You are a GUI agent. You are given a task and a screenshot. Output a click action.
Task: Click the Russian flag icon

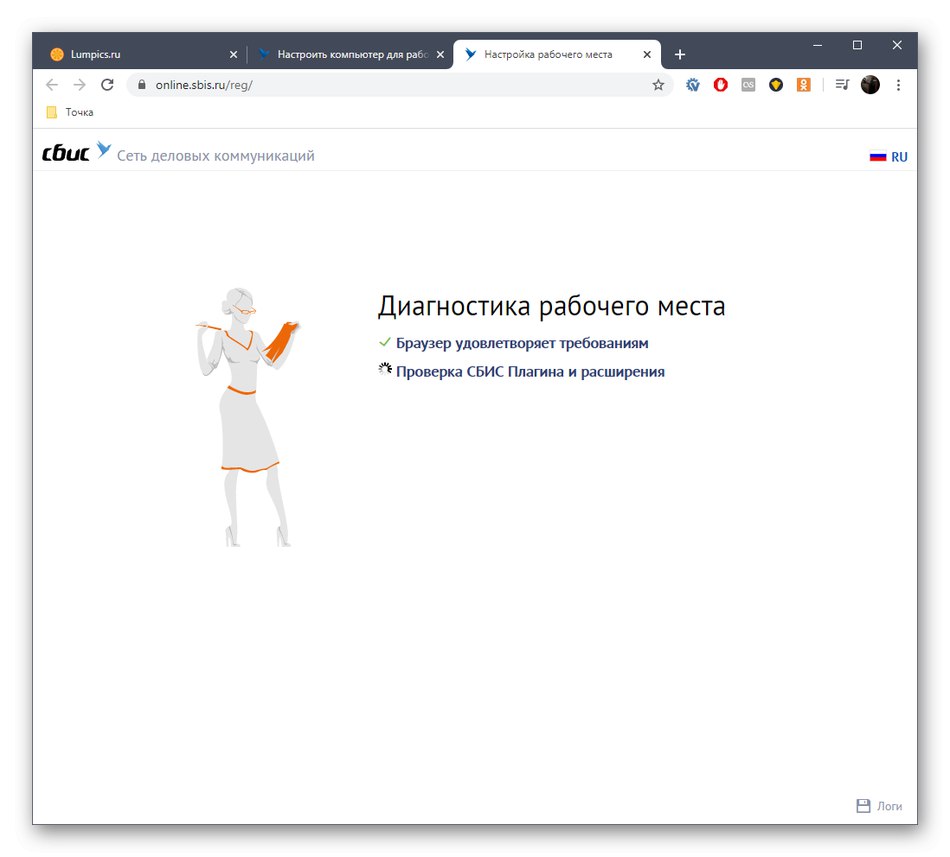(878, 156)
